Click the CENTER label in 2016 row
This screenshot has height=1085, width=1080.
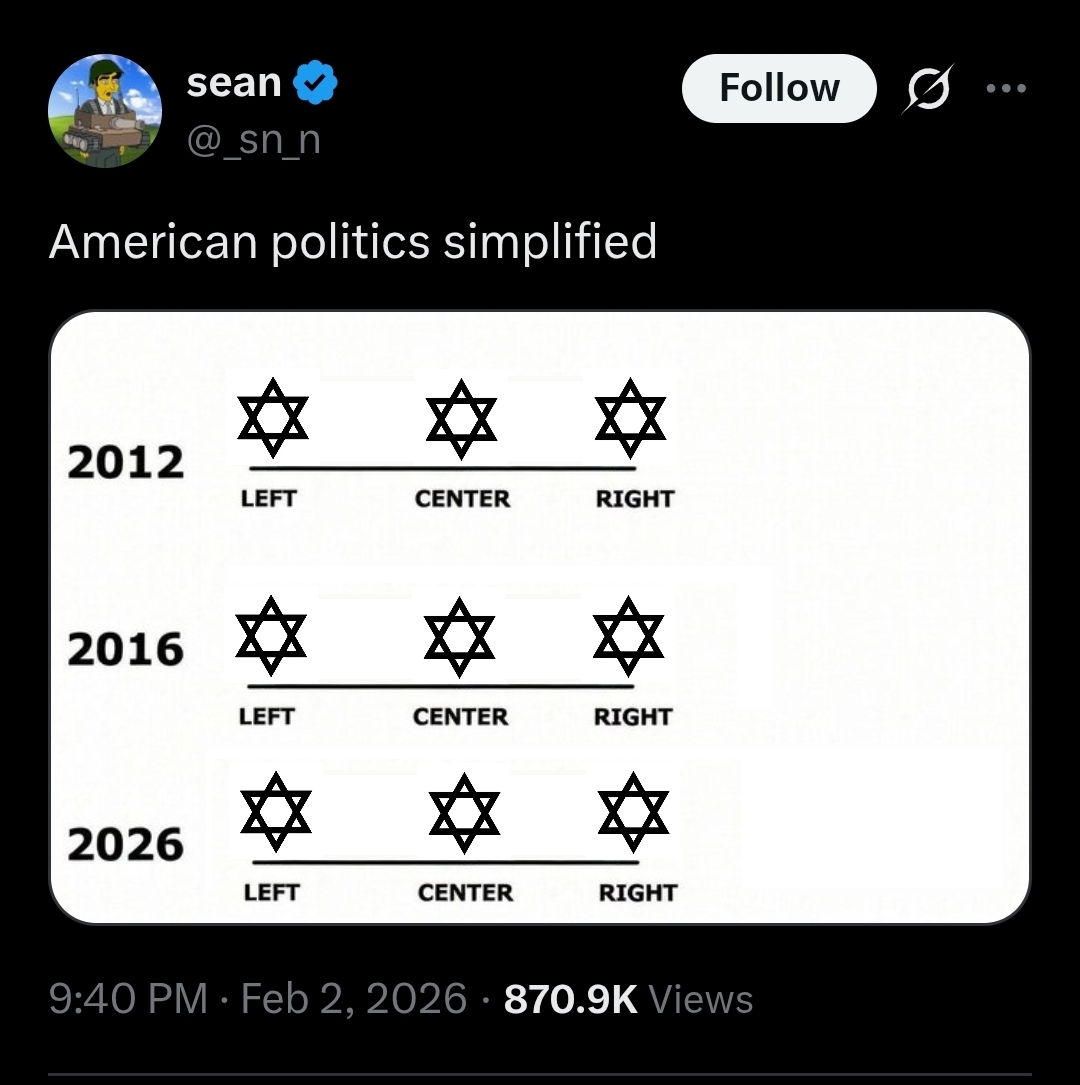460,716
